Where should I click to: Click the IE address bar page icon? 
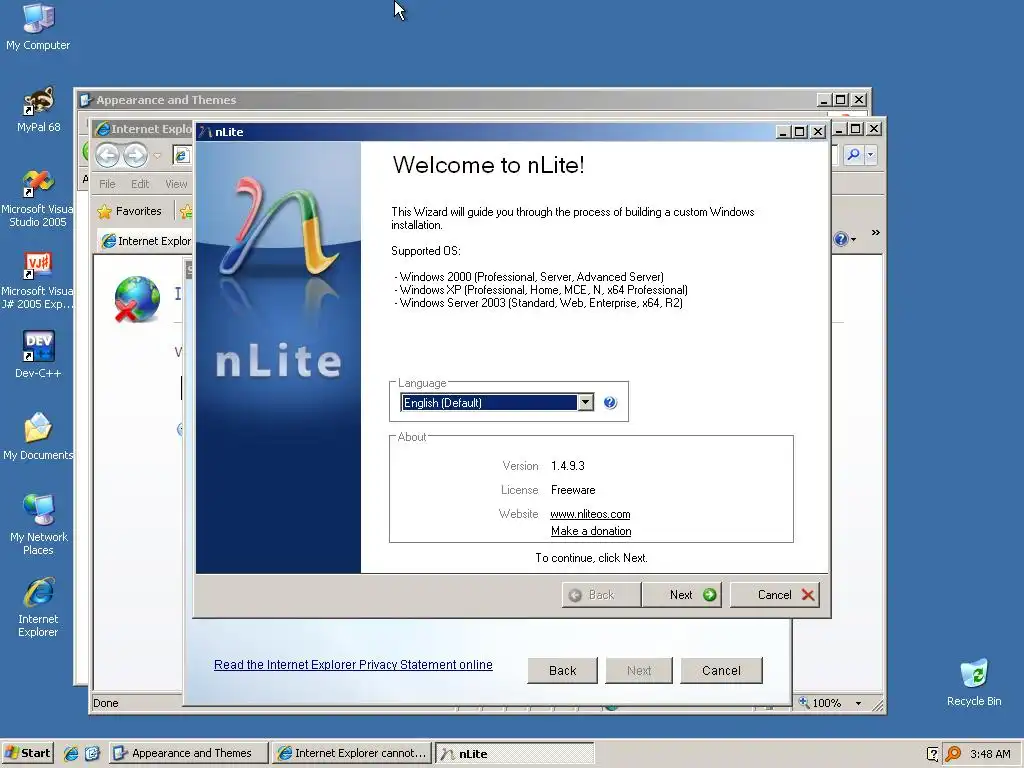click(182, 155)
